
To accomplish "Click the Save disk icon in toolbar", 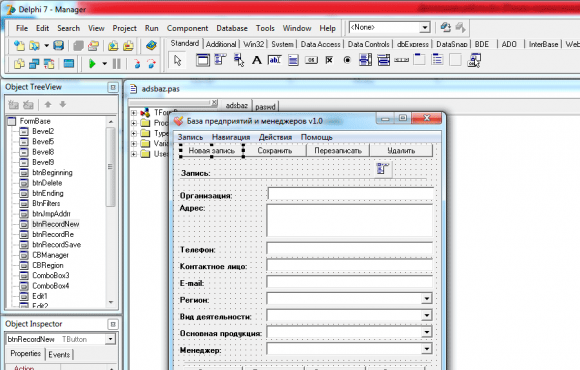I will [x=58, y=46].
